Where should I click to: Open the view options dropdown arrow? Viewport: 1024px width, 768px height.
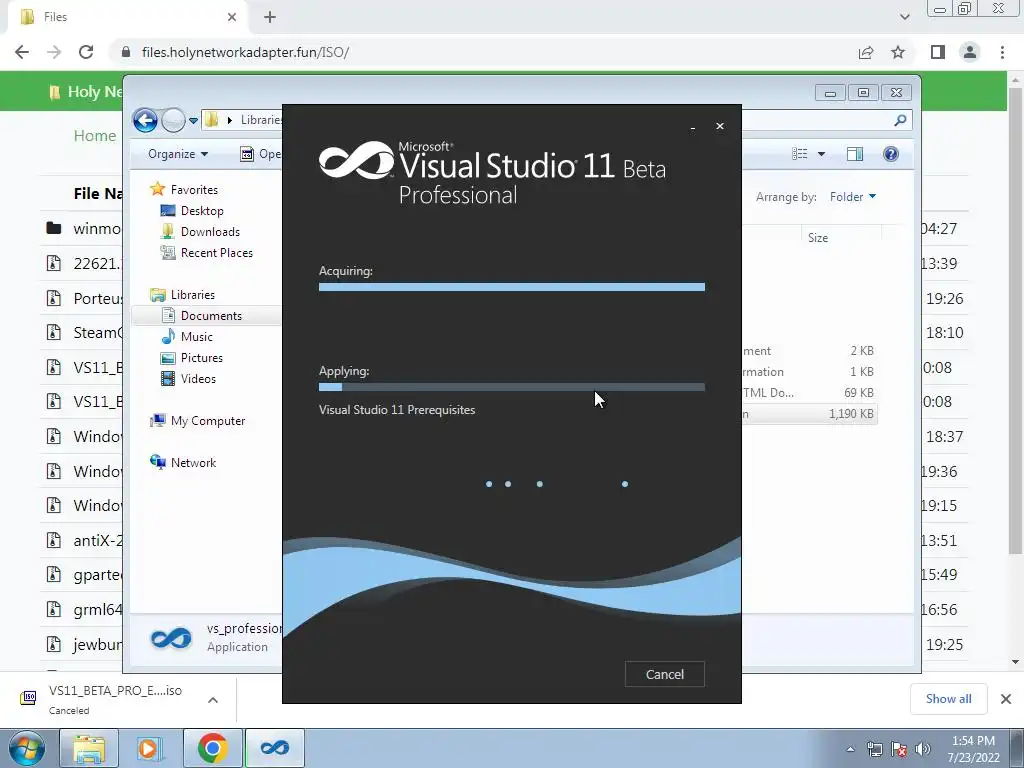tap(822, 154)
